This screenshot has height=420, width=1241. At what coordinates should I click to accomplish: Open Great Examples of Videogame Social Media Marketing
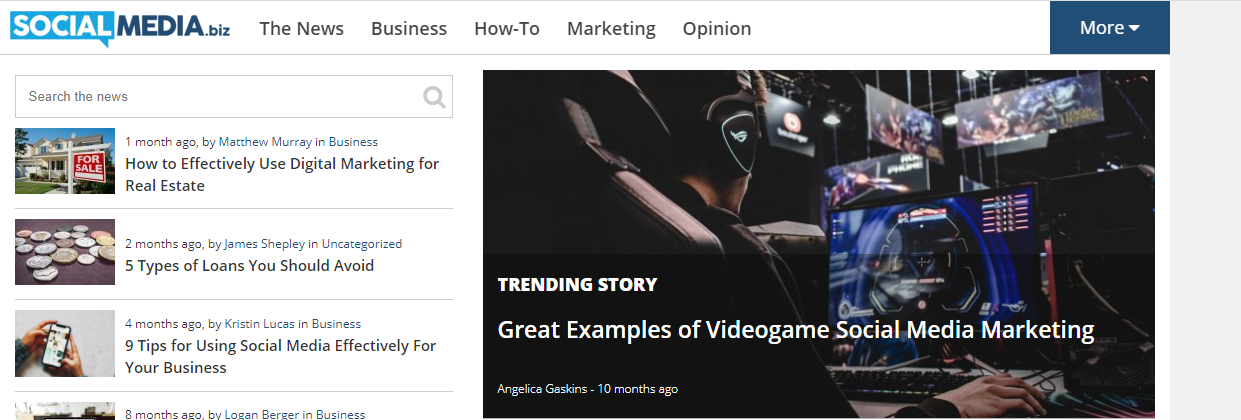(796, 329)
